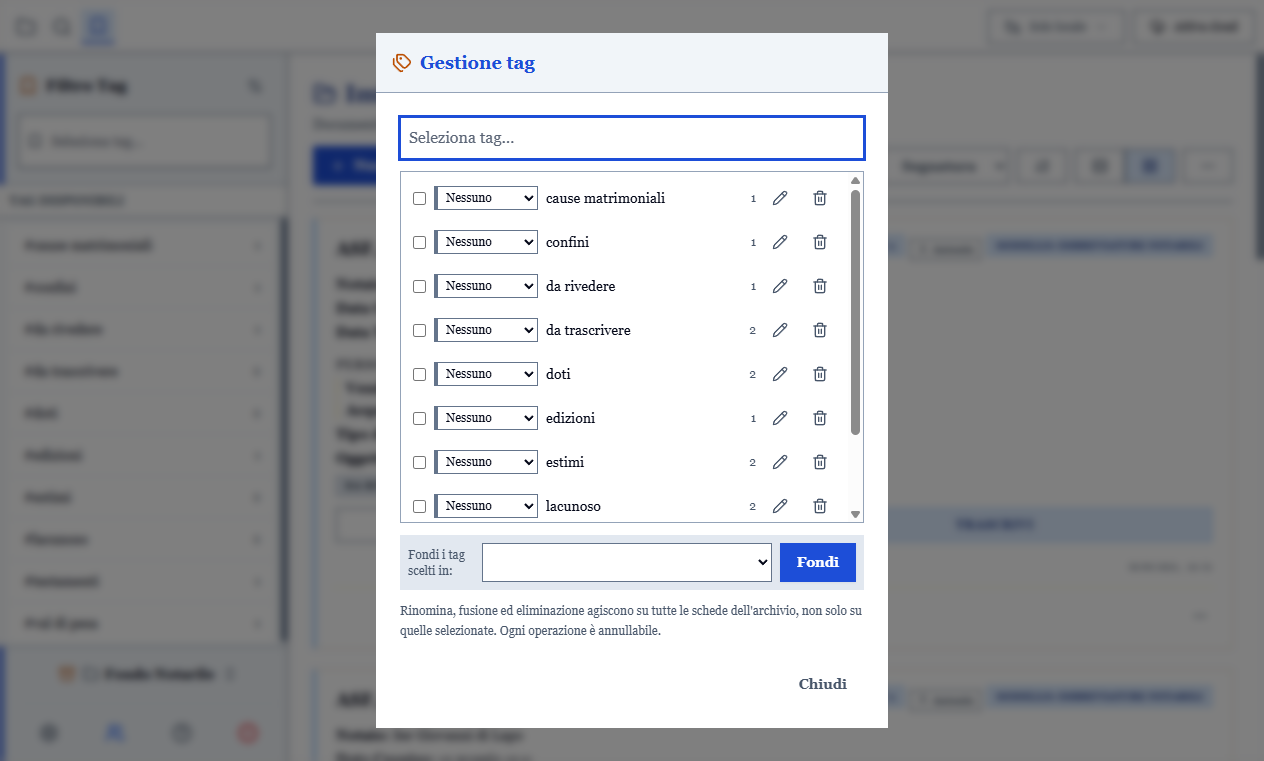This screenshot has width=1264, height=761.
Task: Select the 'estimi' tag checkbox
Action: coord(419,462)
